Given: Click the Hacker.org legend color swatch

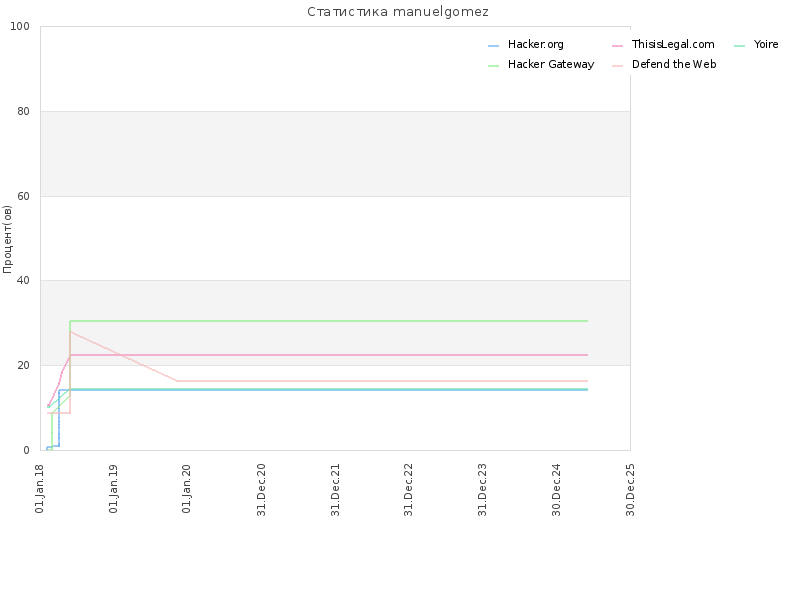Looking at the screenshot, I should [x=493, y=46].
